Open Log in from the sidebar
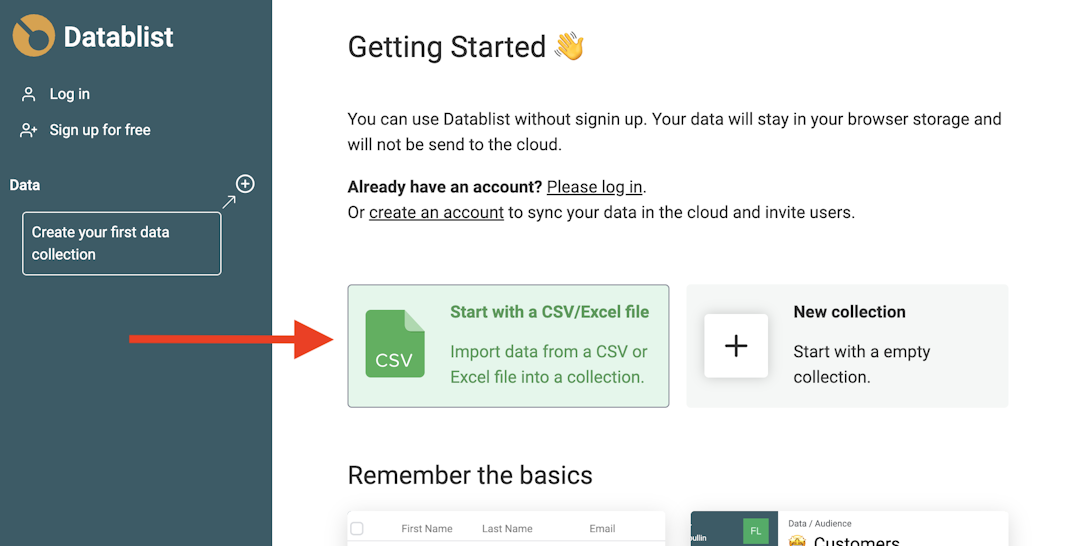Viewport: 1080px width, 546px height. 69,94
